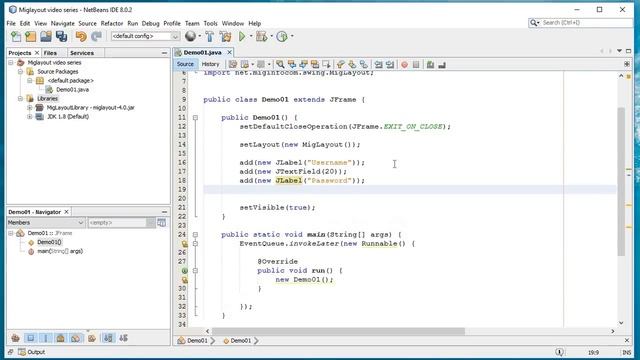The height and width of the screenshot is (360, 640).
Task: Toggle Rectangular Selection in editor toolbar
Action: tap(326, 64)
